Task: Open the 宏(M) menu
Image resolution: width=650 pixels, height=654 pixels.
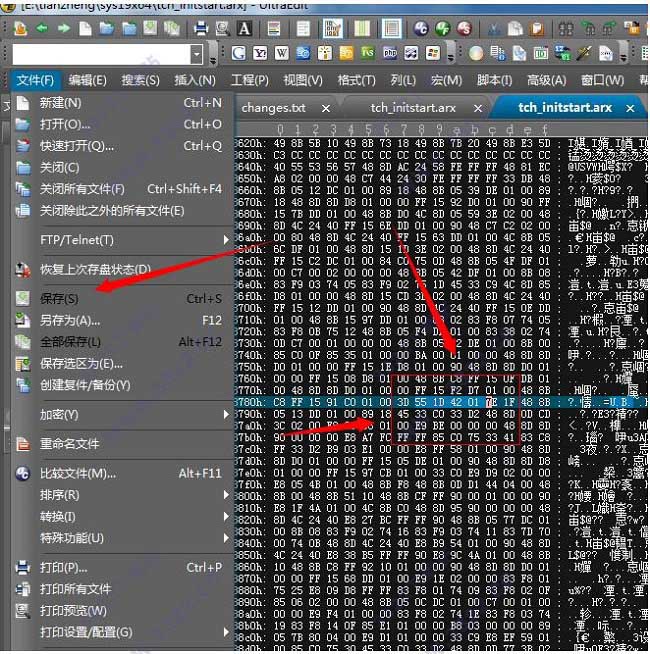Action: [446, 80]
